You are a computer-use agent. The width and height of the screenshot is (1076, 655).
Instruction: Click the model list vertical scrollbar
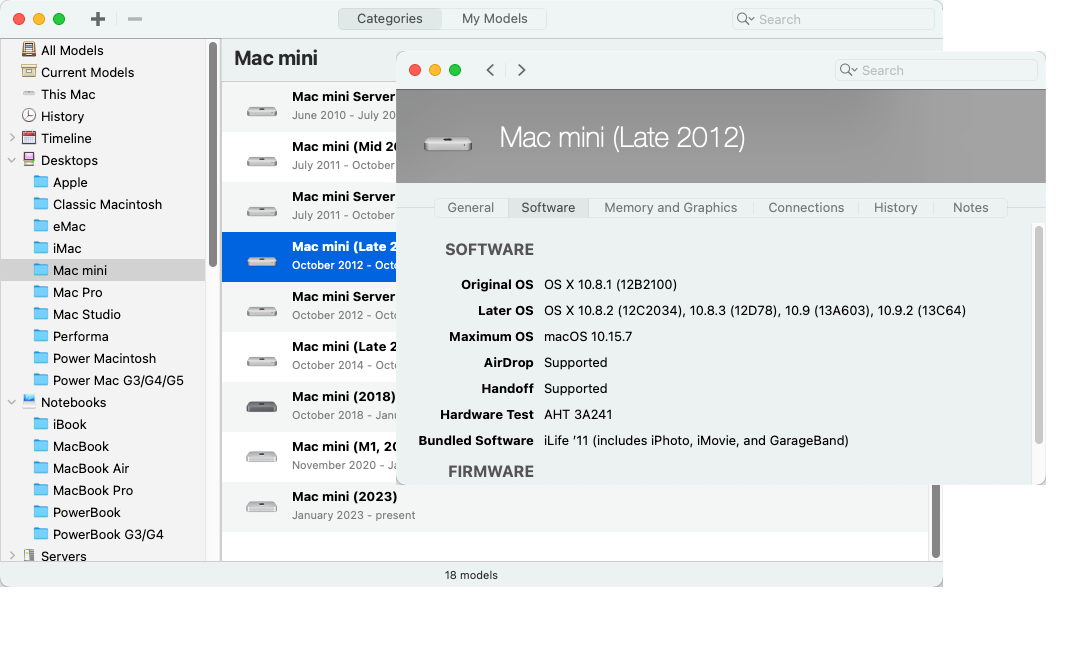(x=935, y=521)
